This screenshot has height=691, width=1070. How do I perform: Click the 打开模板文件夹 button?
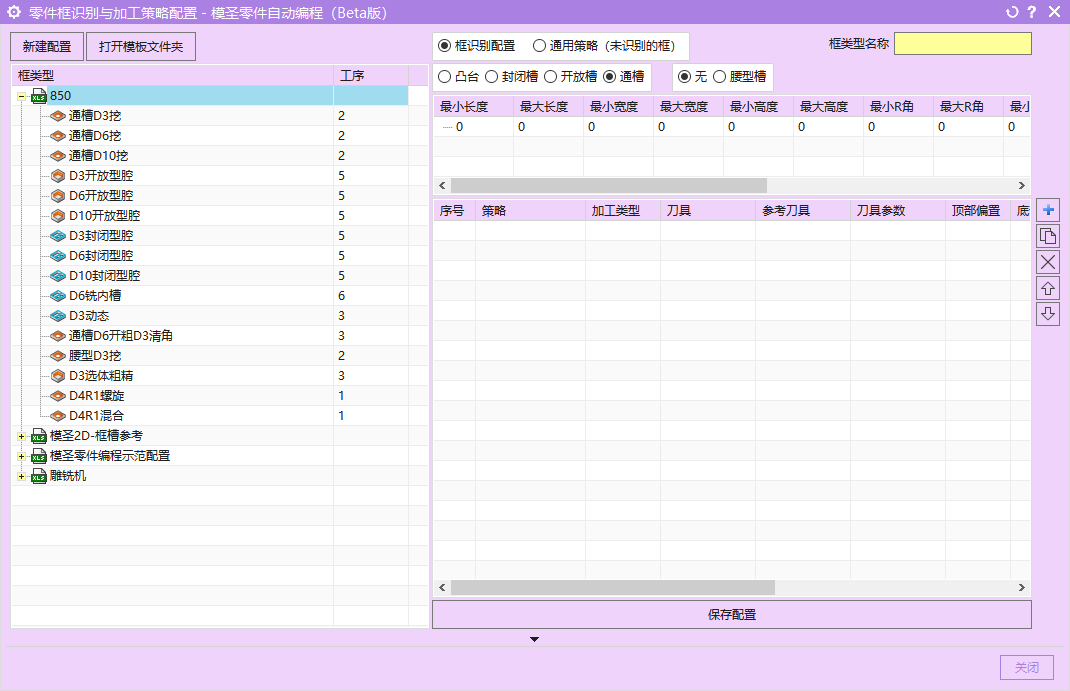pos(141,46)
